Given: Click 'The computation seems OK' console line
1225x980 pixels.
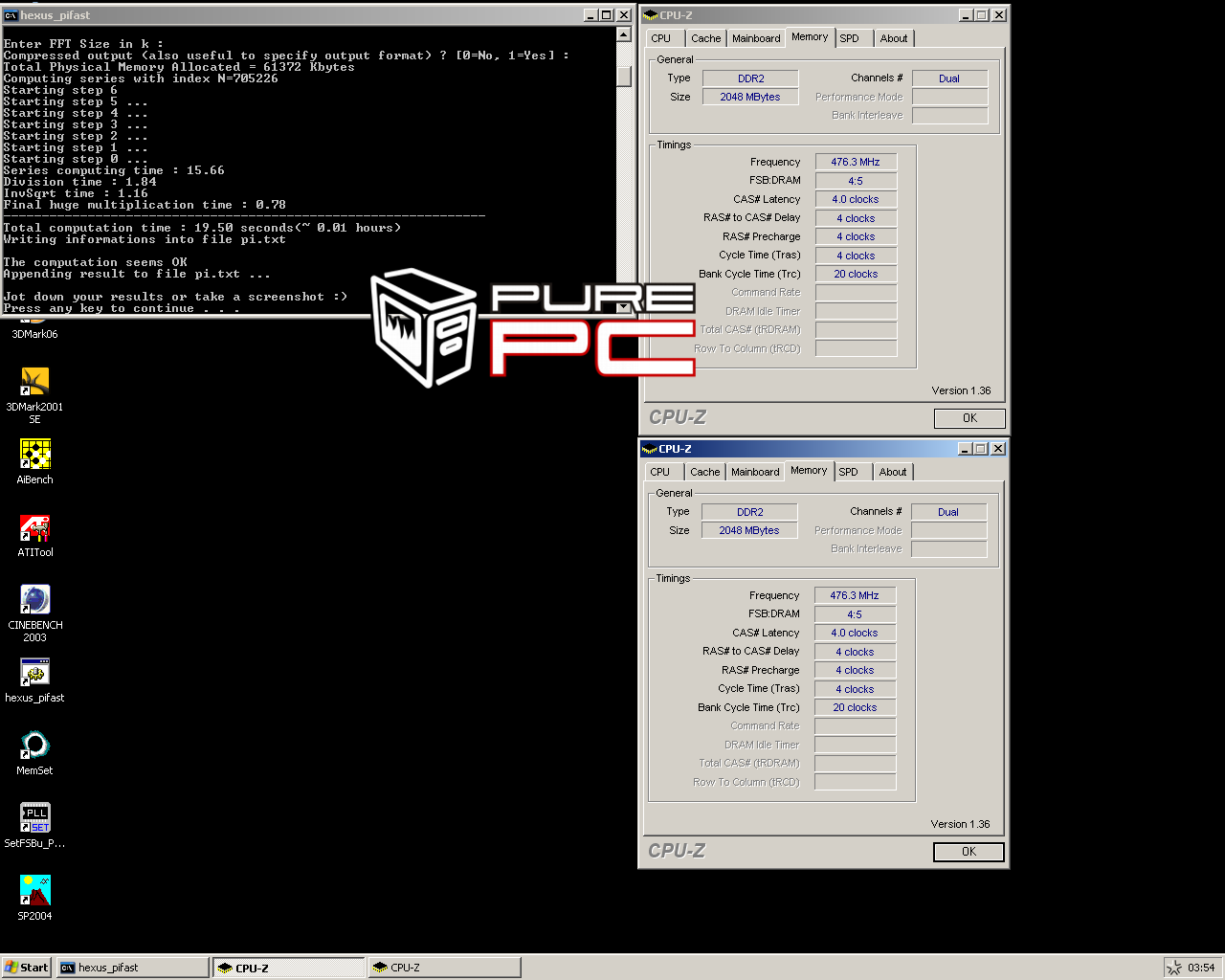Looking at the screenshot, I should [95, 262].
